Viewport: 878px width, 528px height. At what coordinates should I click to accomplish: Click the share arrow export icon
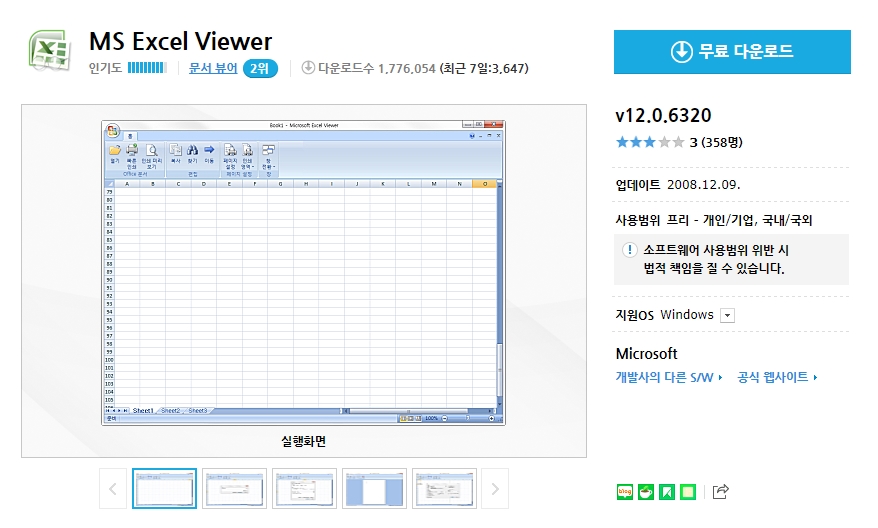[721, 492]
